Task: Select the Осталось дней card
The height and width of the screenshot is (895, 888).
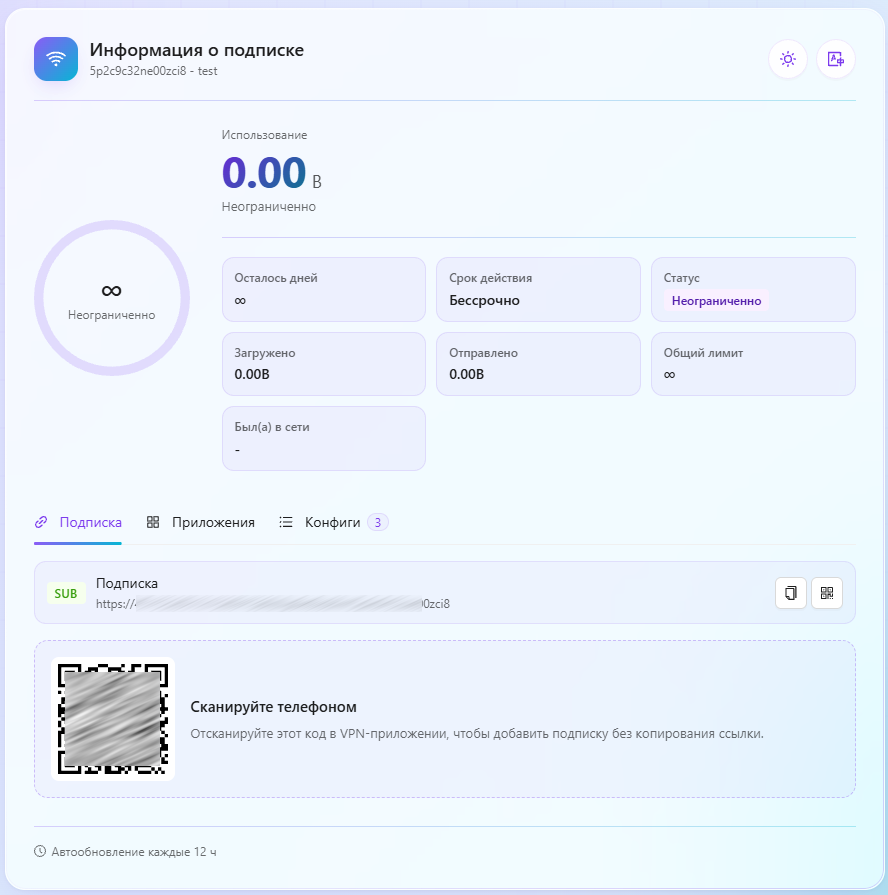Action: coord(324,289)
